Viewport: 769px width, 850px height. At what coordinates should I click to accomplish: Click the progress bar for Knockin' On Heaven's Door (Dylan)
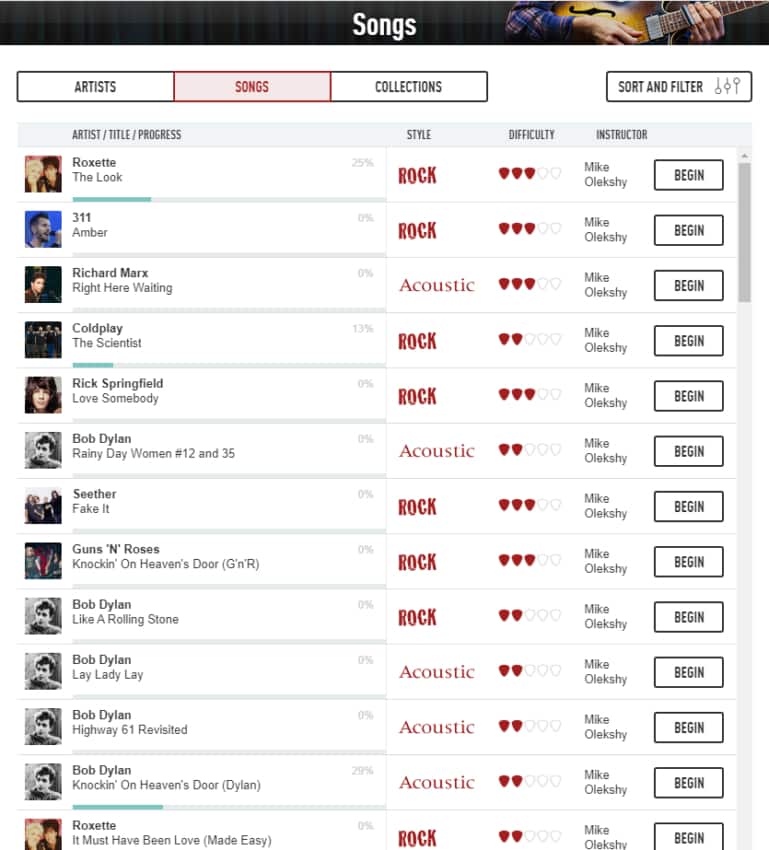(229, 806)
